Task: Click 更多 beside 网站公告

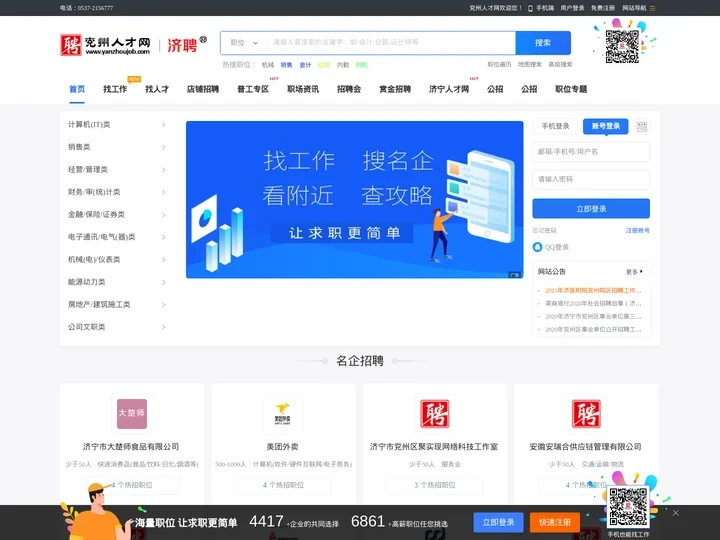Action: coord(635,272)
